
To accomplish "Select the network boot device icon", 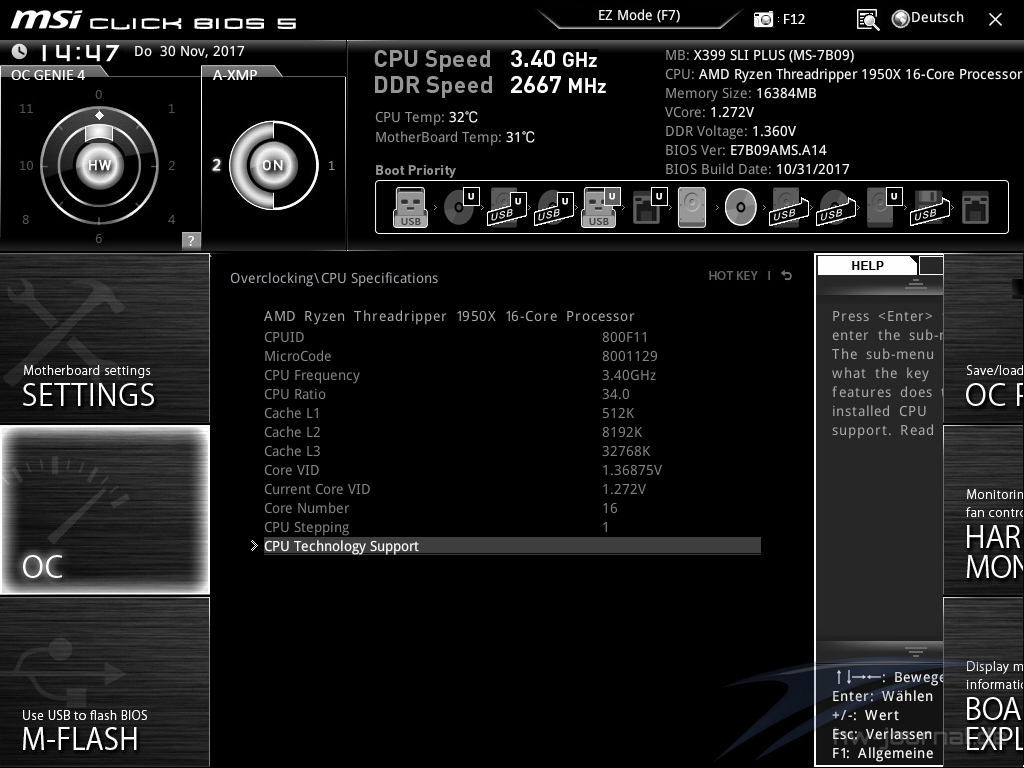I will pyautogui.click(x=976, y=207).
